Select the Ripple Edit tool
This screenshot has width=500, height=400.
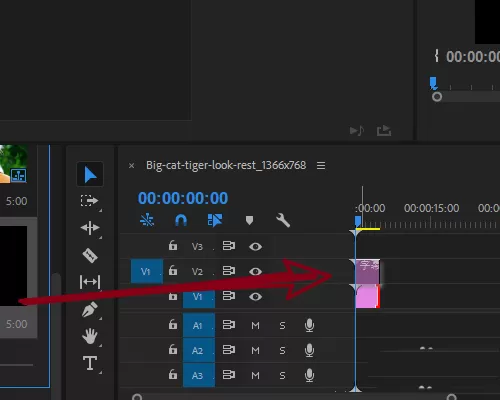pos(90,228)
